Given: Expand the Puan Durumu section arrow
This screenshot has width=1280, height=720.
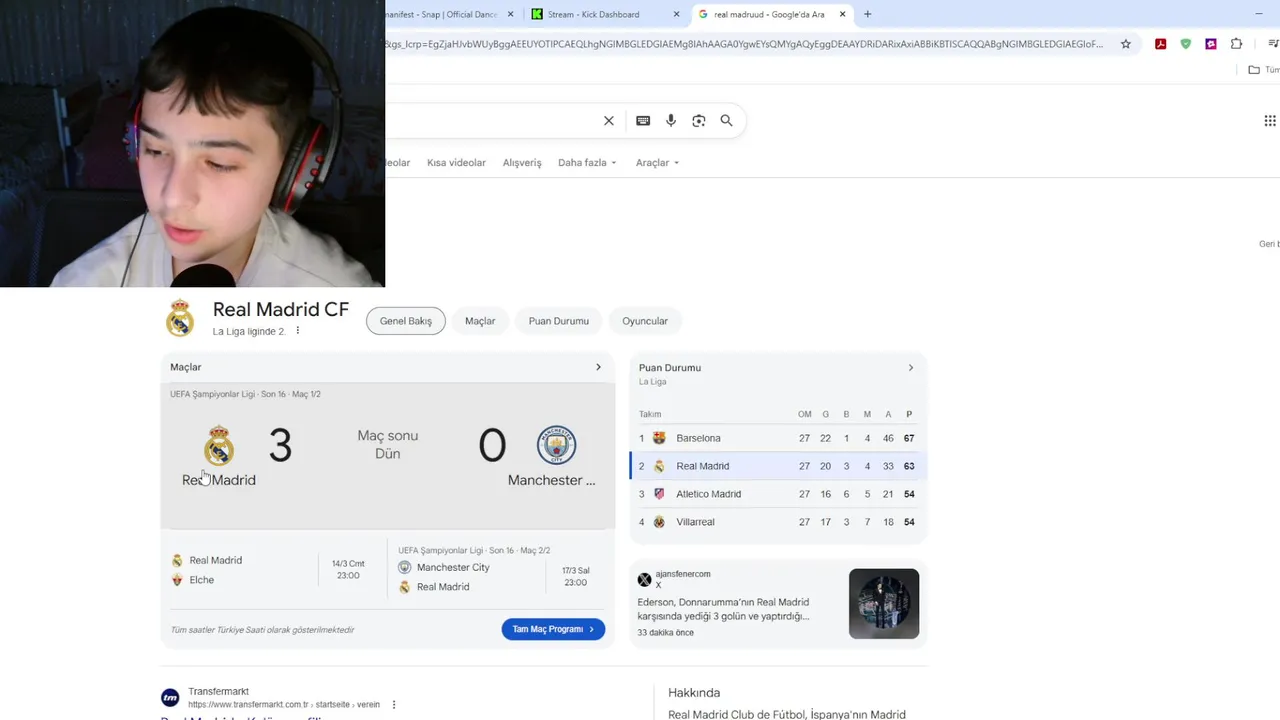Looking at the screenshot, I should pyautogui.click(x=910, y=368).
